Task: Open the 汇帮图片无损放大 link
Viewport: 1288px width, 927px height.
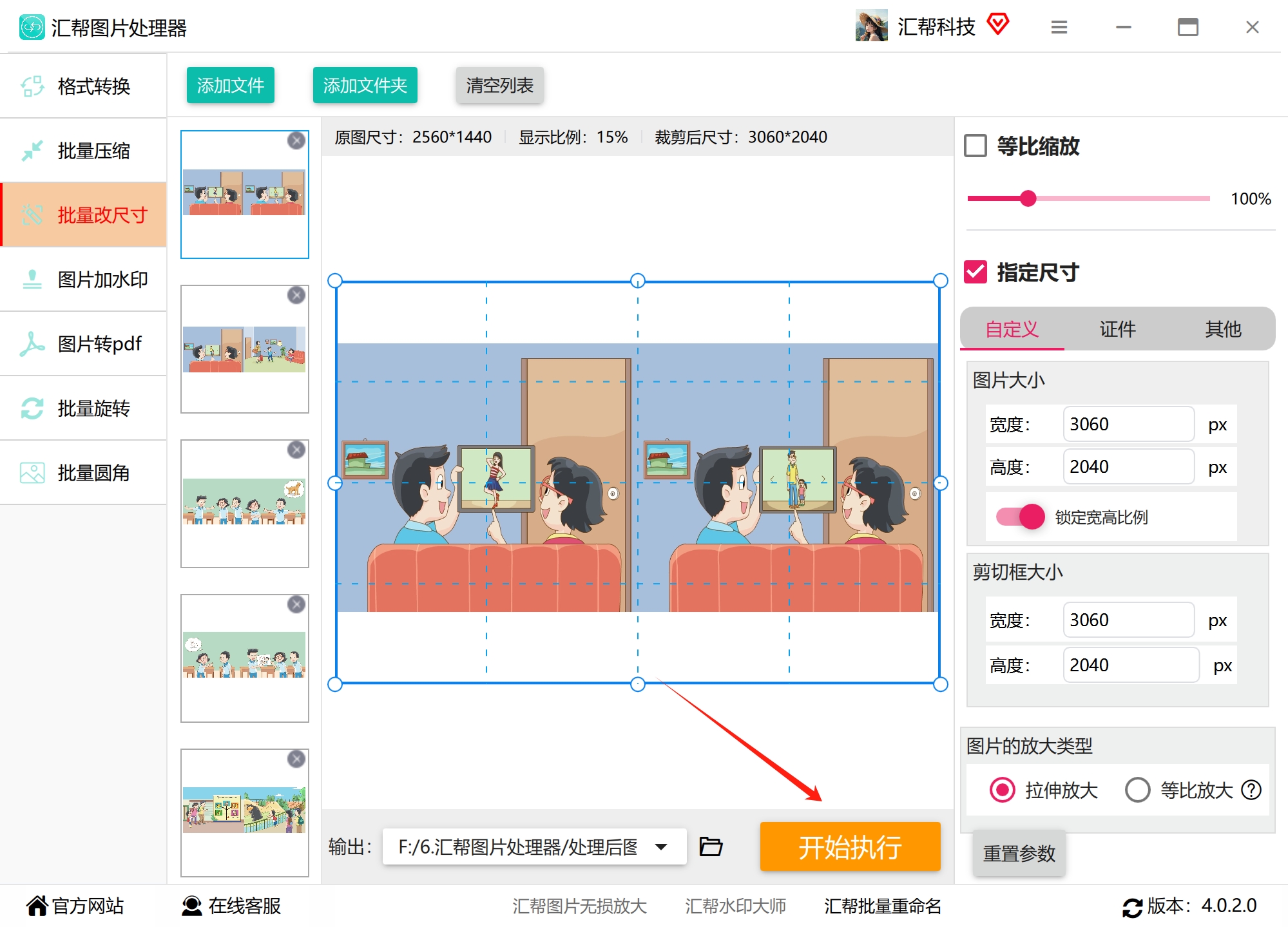Action: (580, 906)
